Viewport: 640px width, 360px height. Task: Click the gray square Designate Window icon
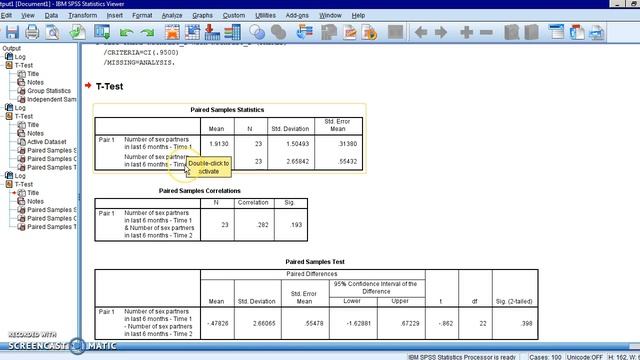pyautogui.click(x=395, y=32)
